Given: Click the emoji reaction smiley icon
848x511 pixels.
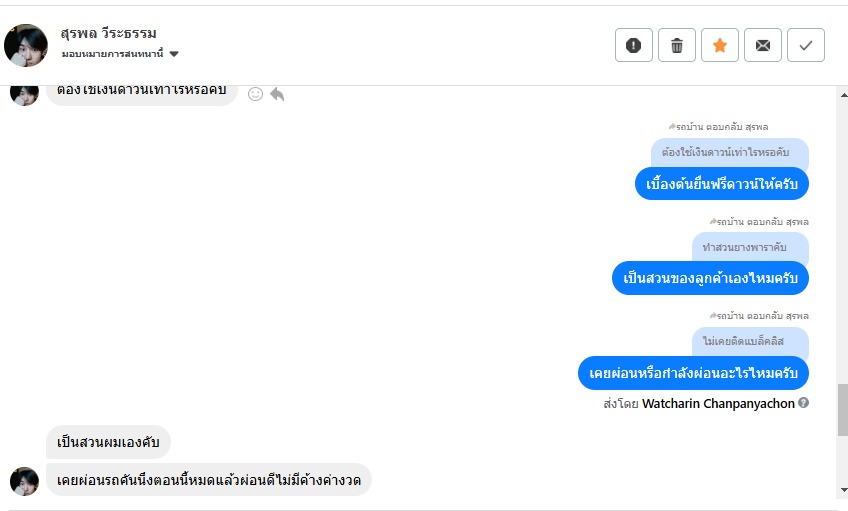Looking at the screenshot, I should click(255, 93).
